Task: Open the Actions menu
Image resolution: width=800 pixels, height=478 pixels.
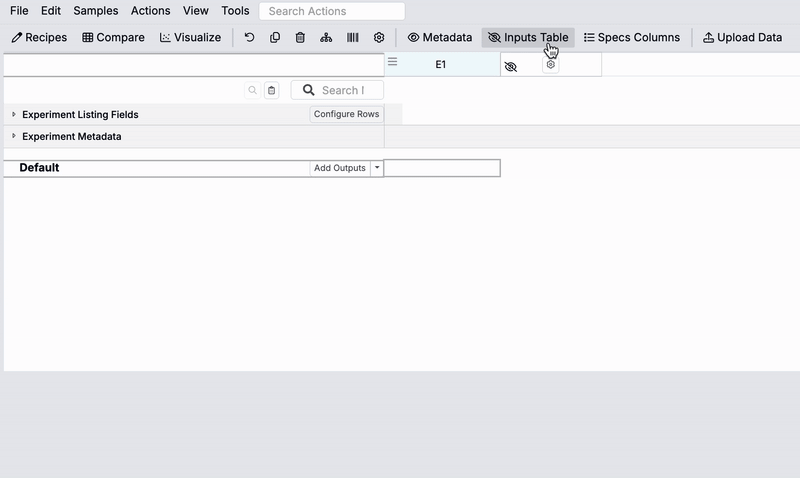Action: (x=151, y=11)
